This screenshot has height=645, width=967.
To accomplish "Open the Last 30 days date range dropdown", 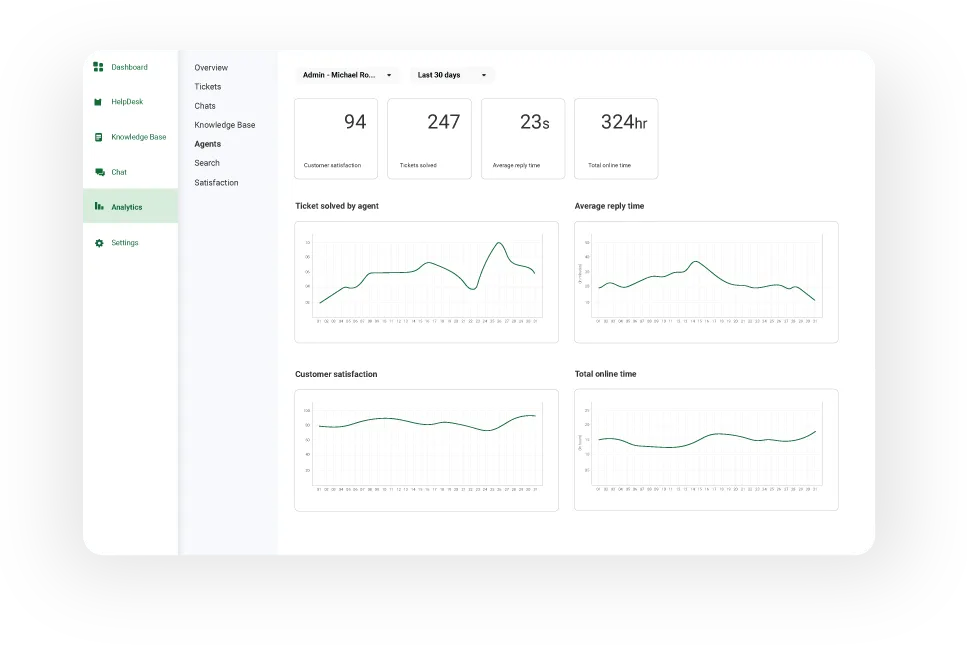I will (451, 74).
